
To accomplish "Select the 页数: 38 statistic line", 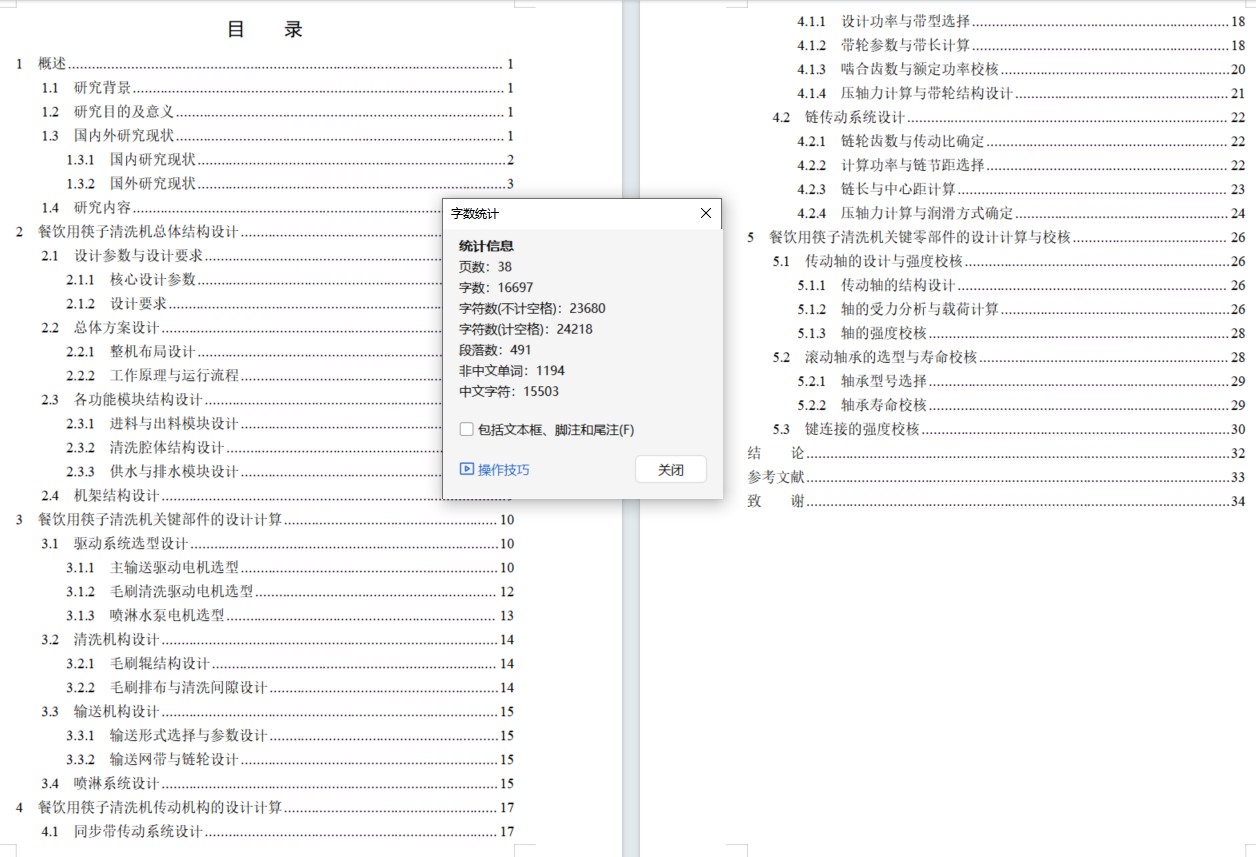I will click(x=485, y=266).
